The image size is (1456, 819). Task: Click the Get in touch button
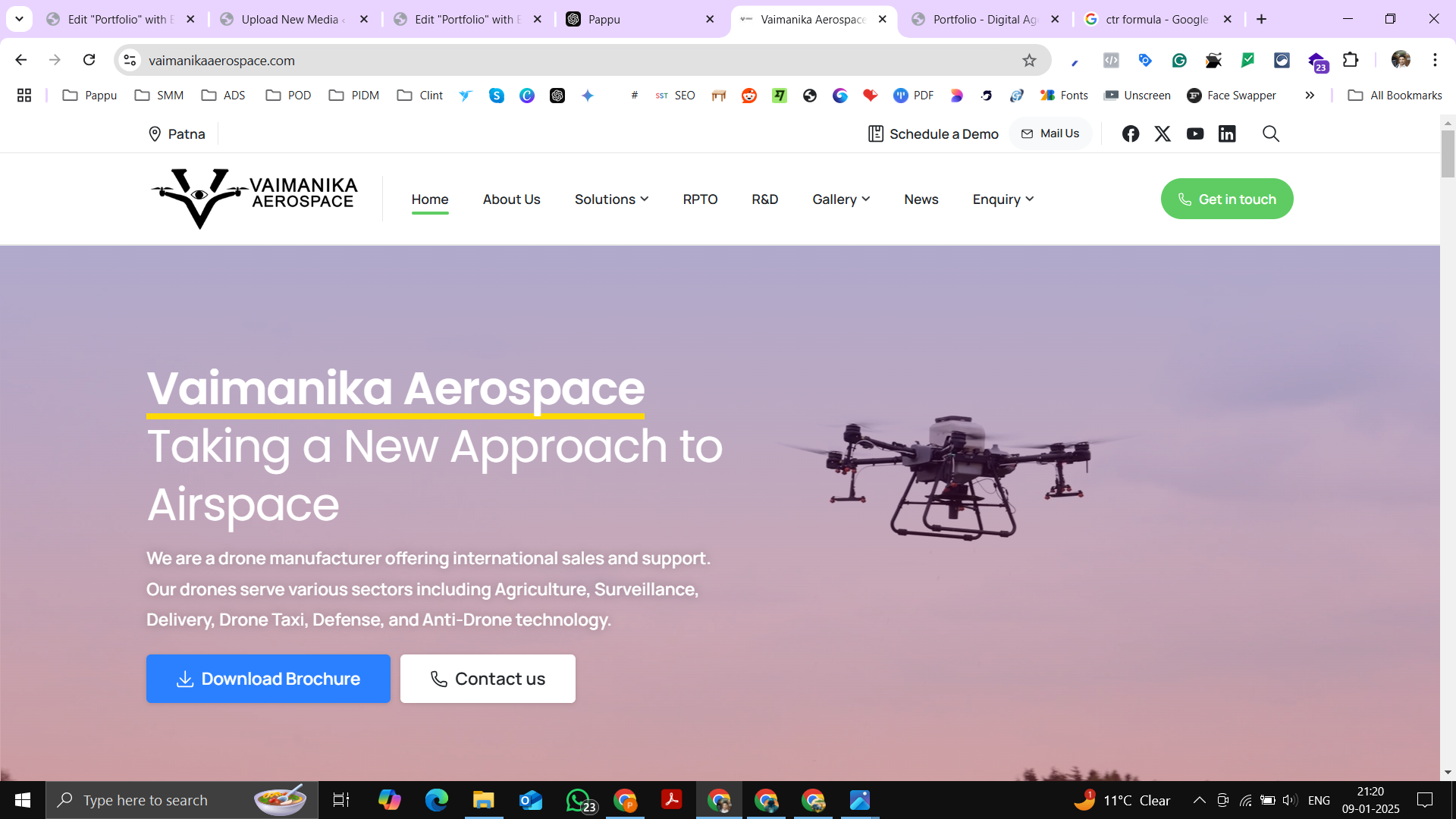pyautogui.click(x=1227, y=199)
